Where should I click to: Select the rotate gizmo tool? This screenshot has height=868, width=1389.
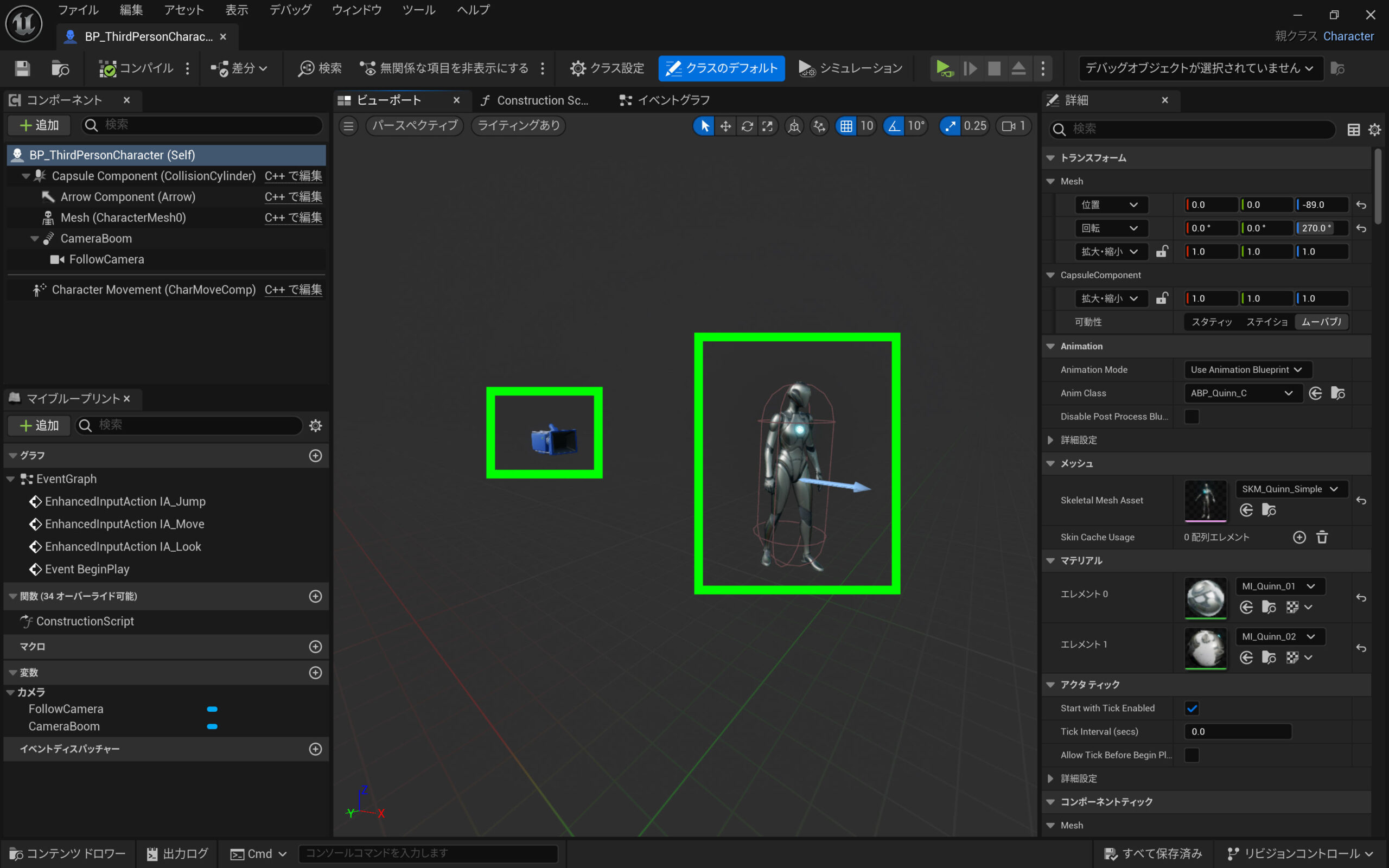tap(747, 126)
